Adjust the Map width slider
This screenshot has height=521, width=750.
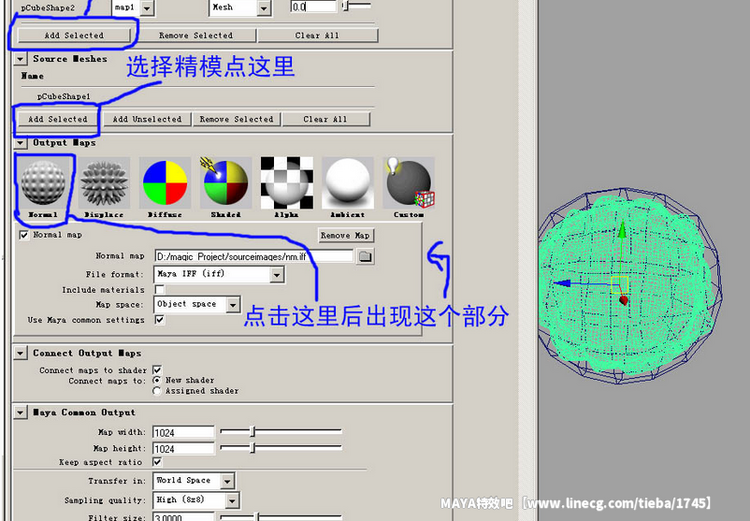coord(253,432)
